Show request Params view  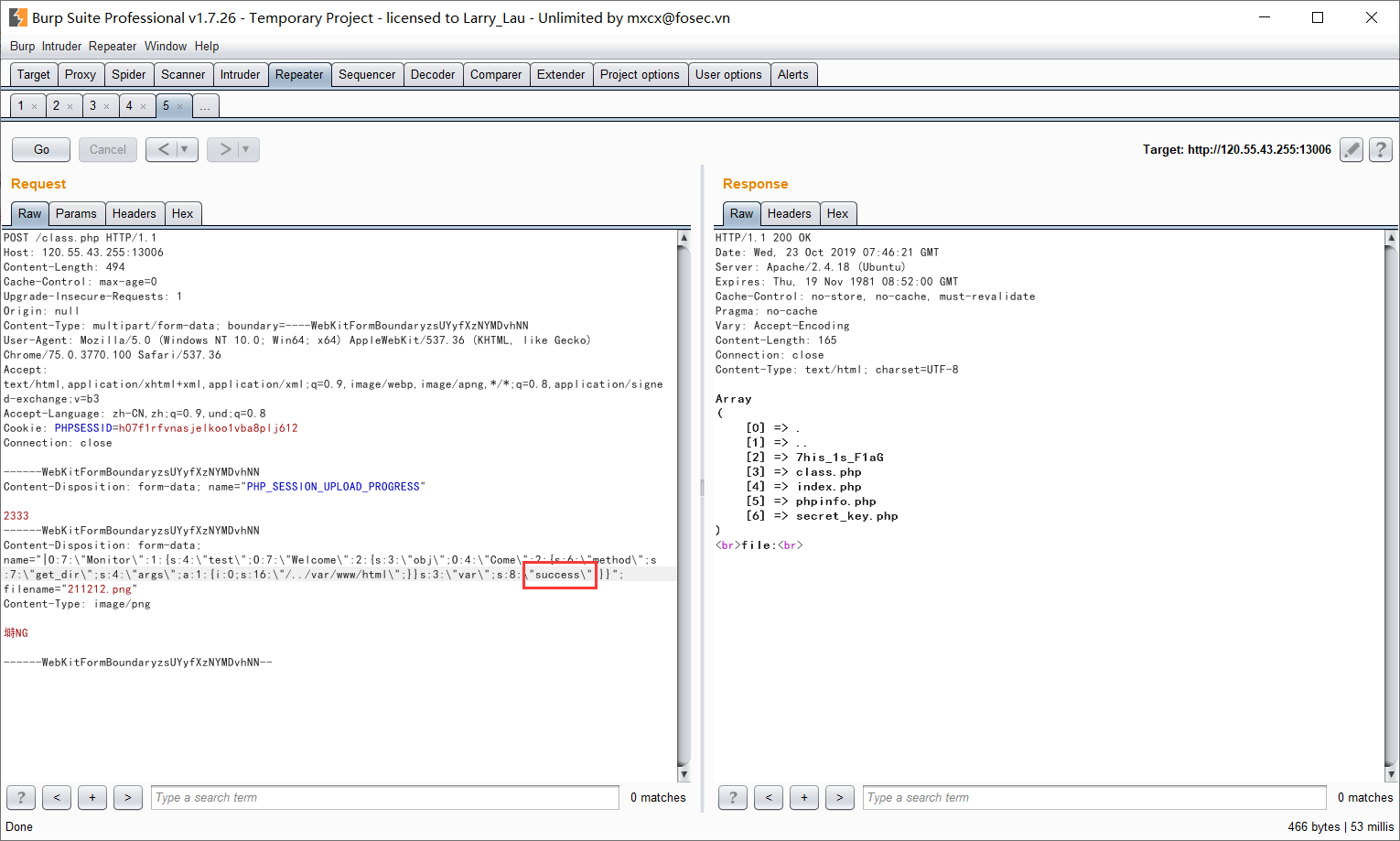[x=76, y=214]
